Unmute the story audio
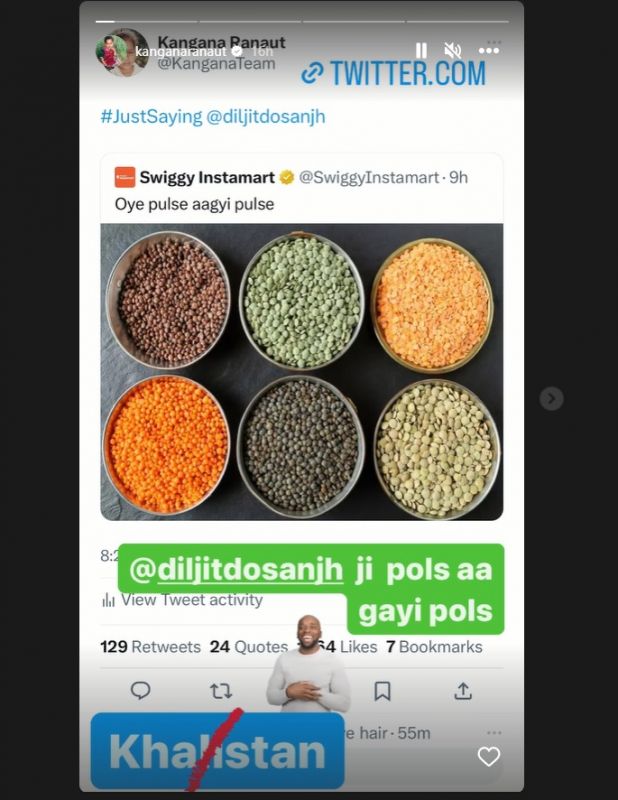618x800 pixels. pos(452,51)
